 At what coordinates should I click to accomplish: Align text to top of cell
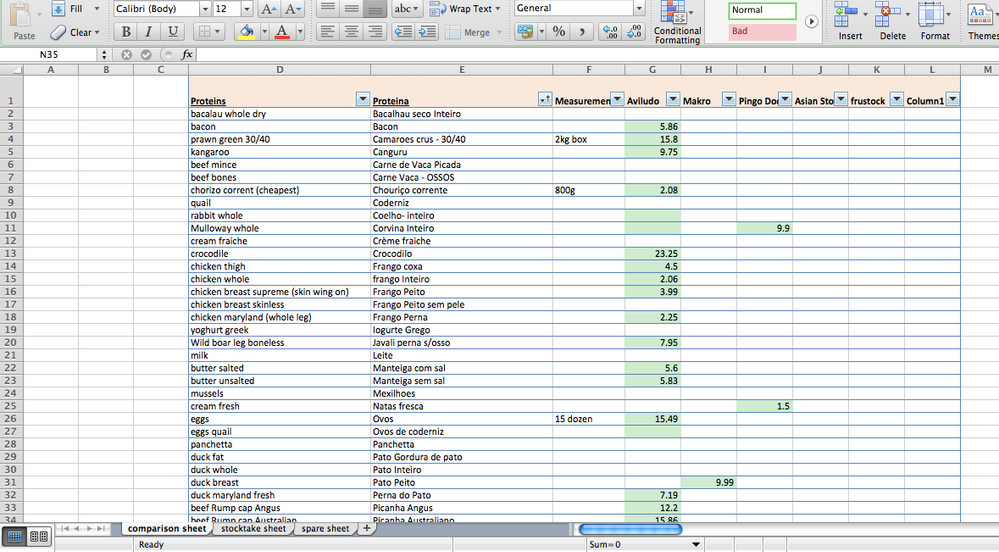[x=327, y=9]
